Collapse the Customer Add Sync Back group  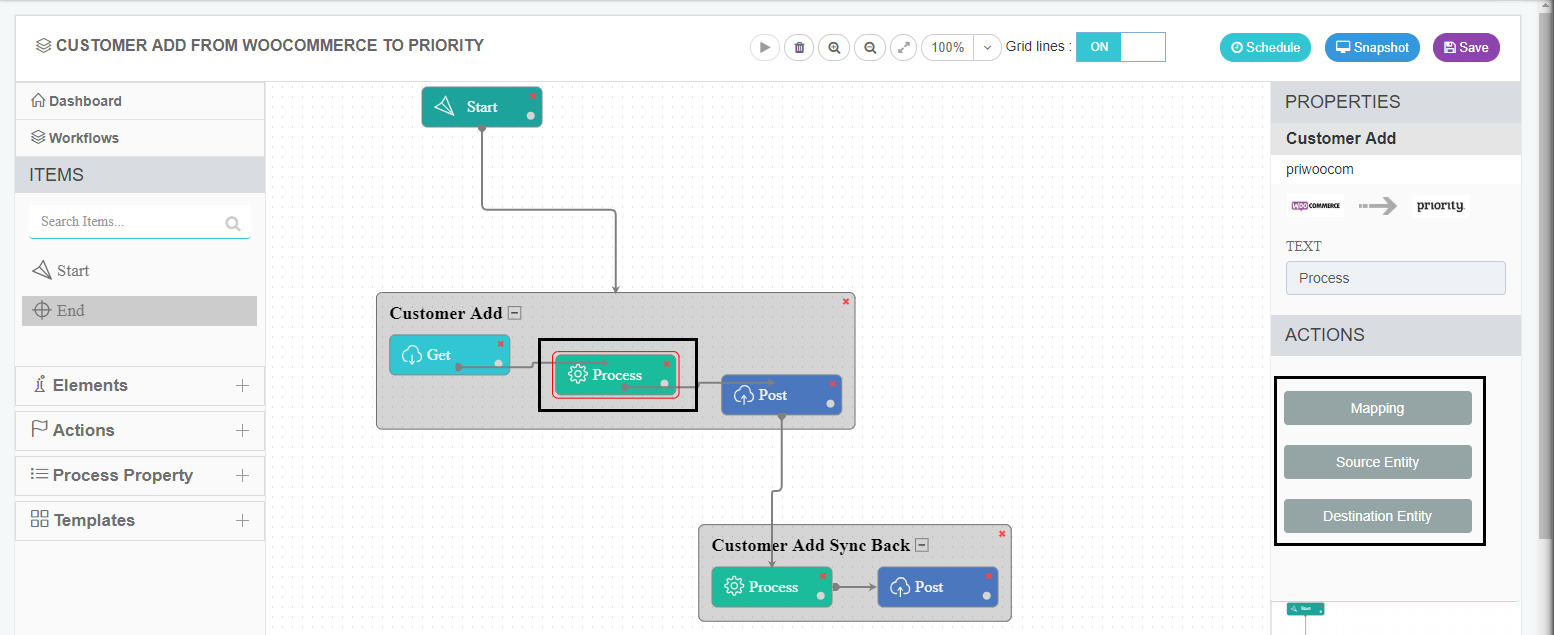pyautogui.click(x=922, y=545)
